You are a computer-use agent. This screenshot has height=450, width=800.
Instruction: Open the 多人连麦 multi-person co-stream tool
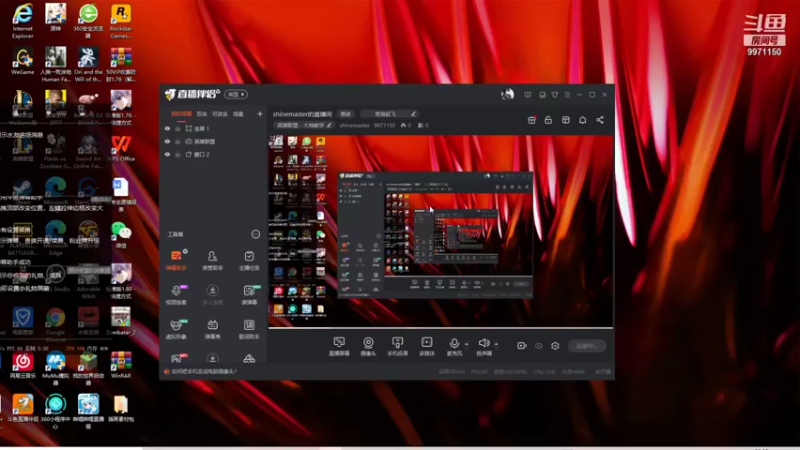pyautogui.click(x=212, y=294)
